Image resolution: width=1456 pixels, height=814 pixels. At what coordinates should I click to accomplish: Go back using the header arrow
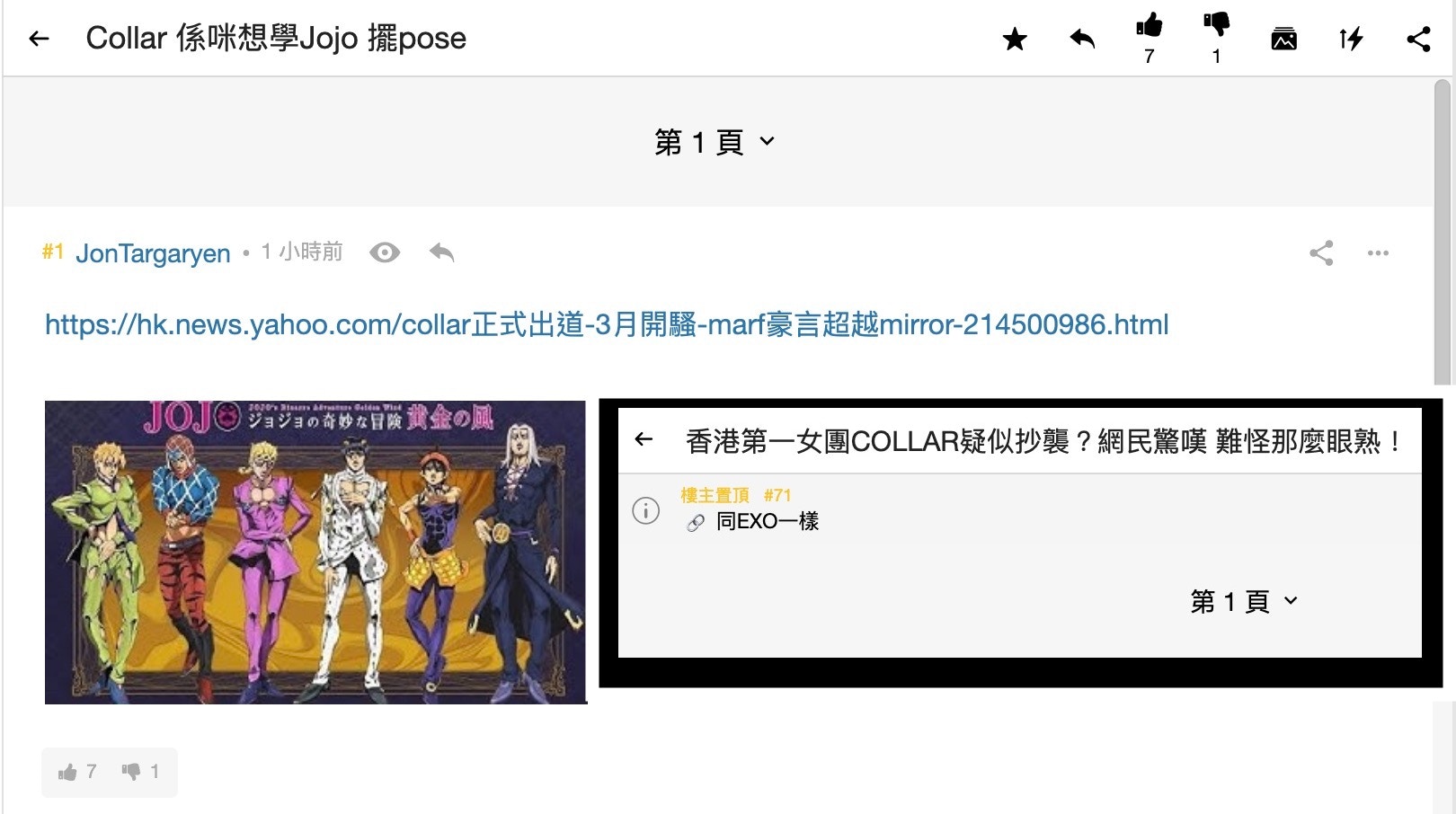tap(39, 39)
